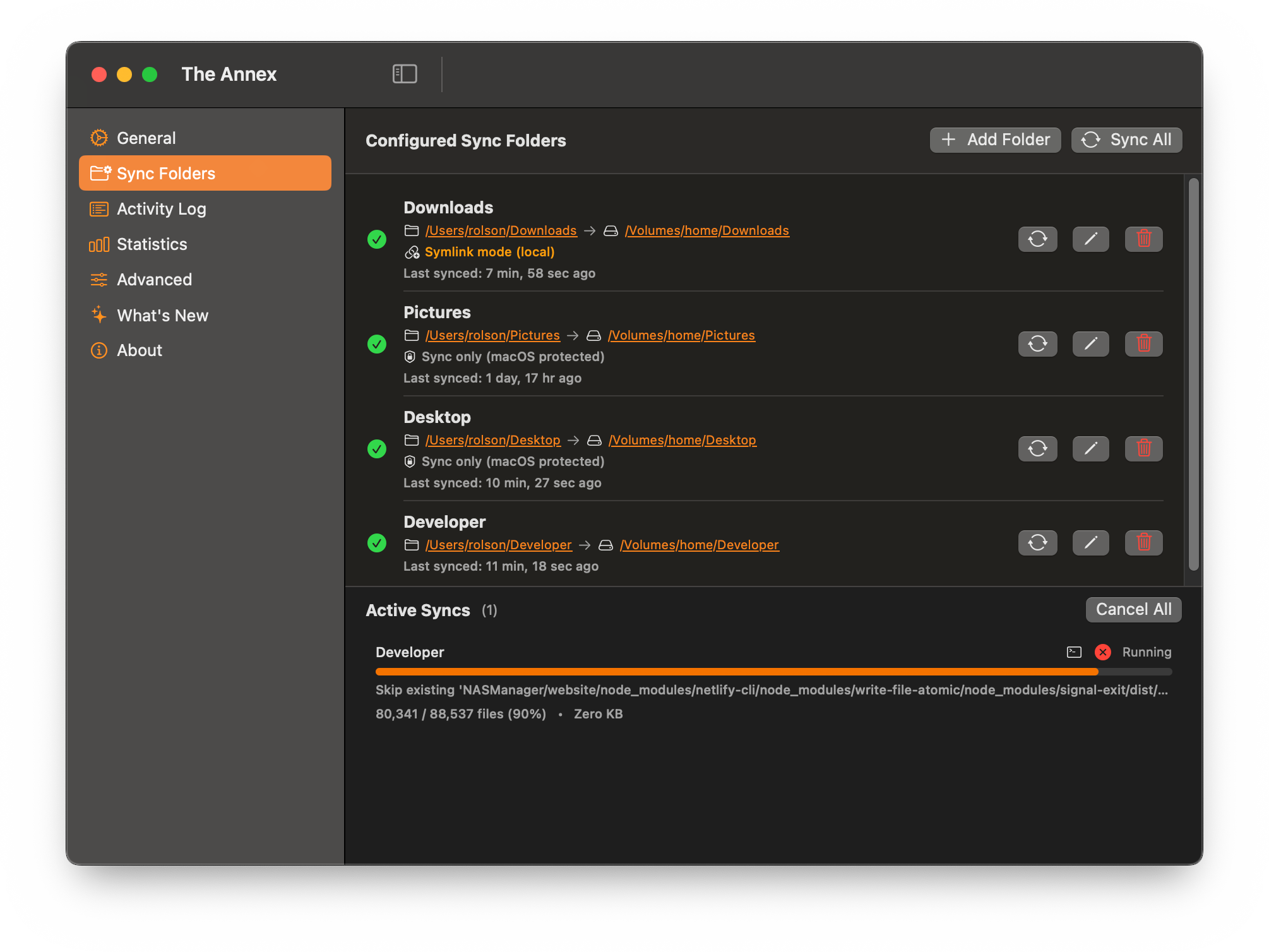The image size is (1269, 952).
Task: Open /Users/rolson/Desktop source link
Action: coord(492,440)
